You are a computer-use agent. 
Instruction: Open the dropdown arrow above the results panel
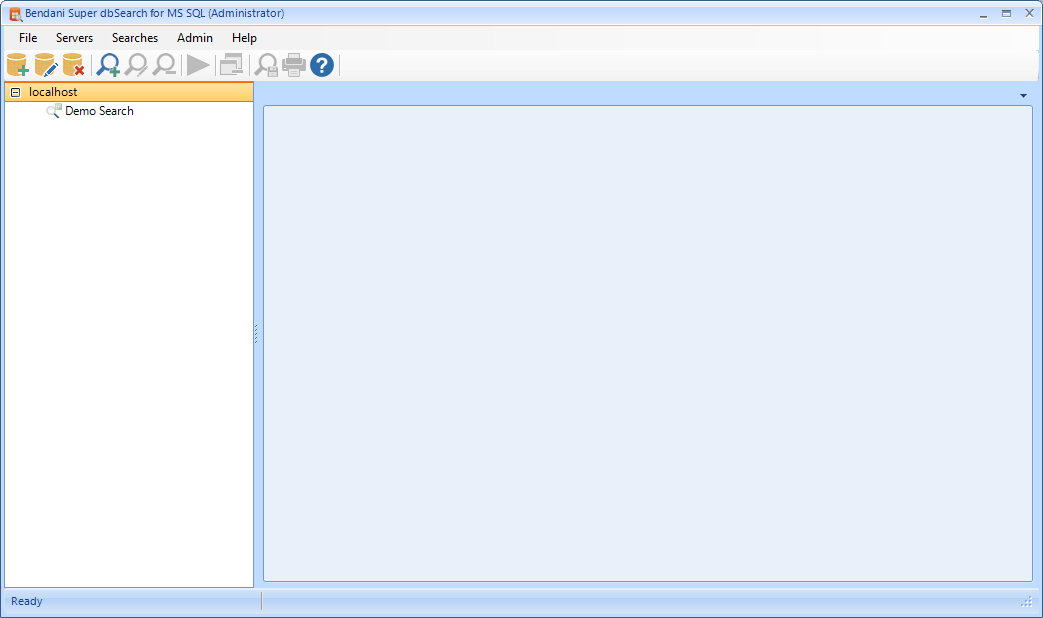[1023, 96]
